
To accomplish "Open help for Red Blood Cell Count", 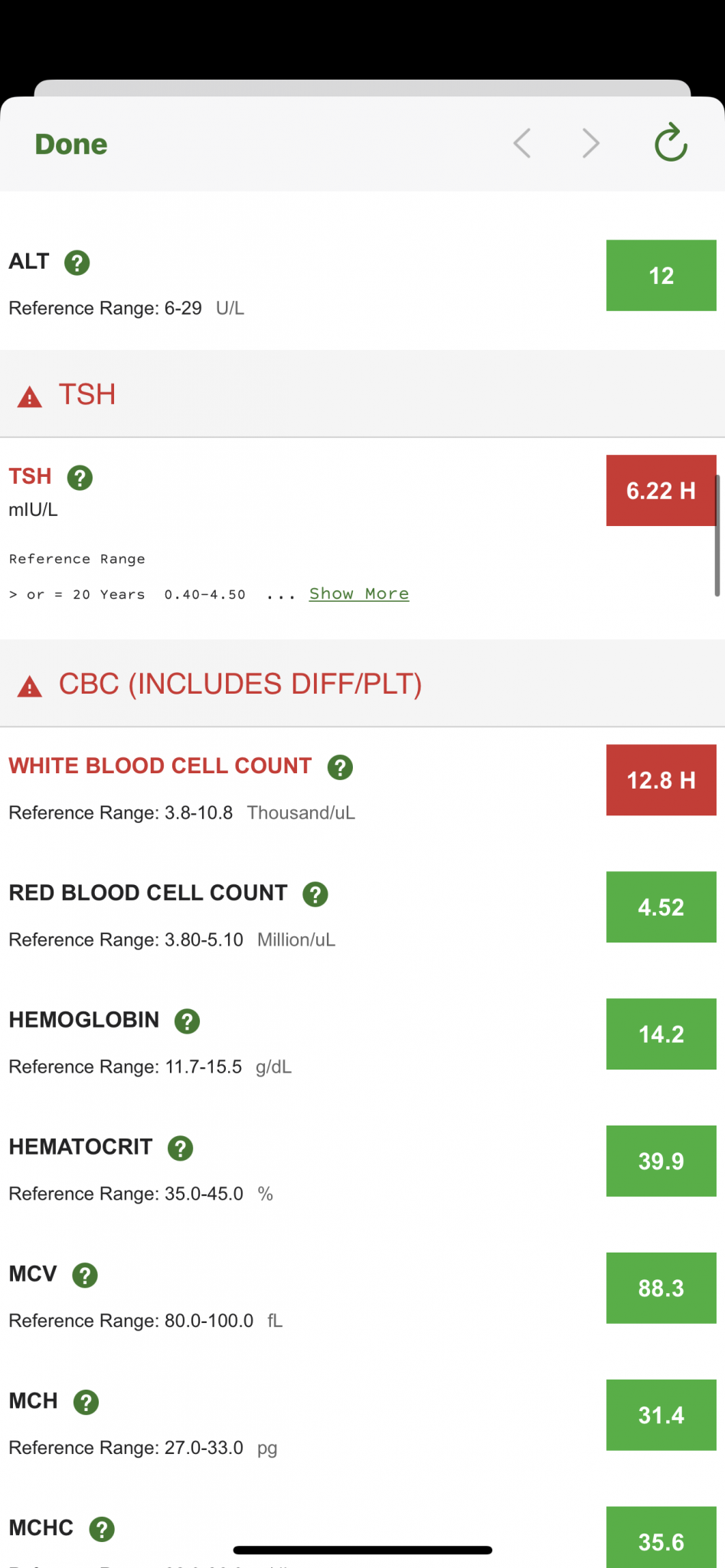I will point(315,894).
